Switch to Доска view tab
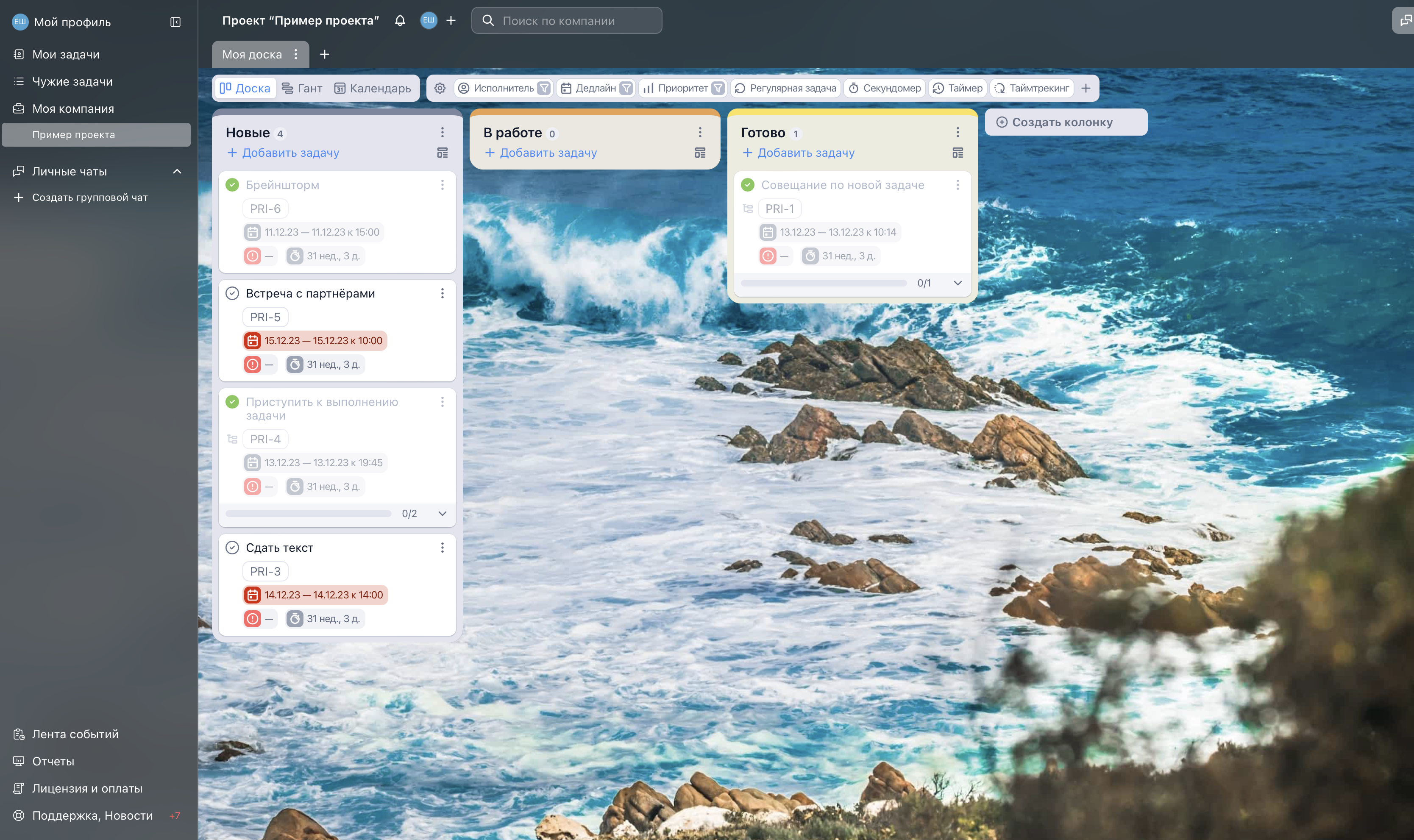The width and height of the screenshot is (1414, 840). [x=245, y=88]
